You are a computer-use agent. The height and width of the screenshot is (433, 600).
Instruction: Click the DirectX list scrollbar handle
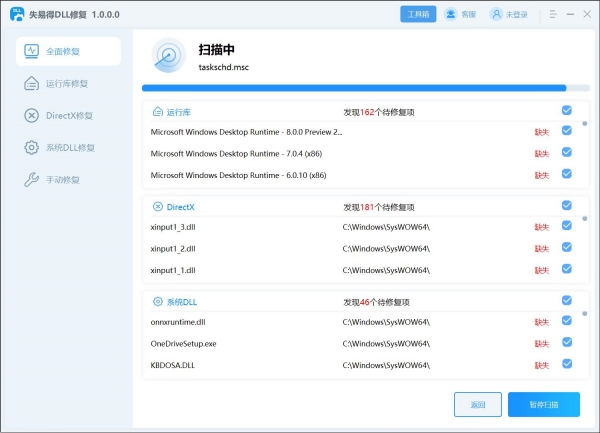[x=585, y=218]
